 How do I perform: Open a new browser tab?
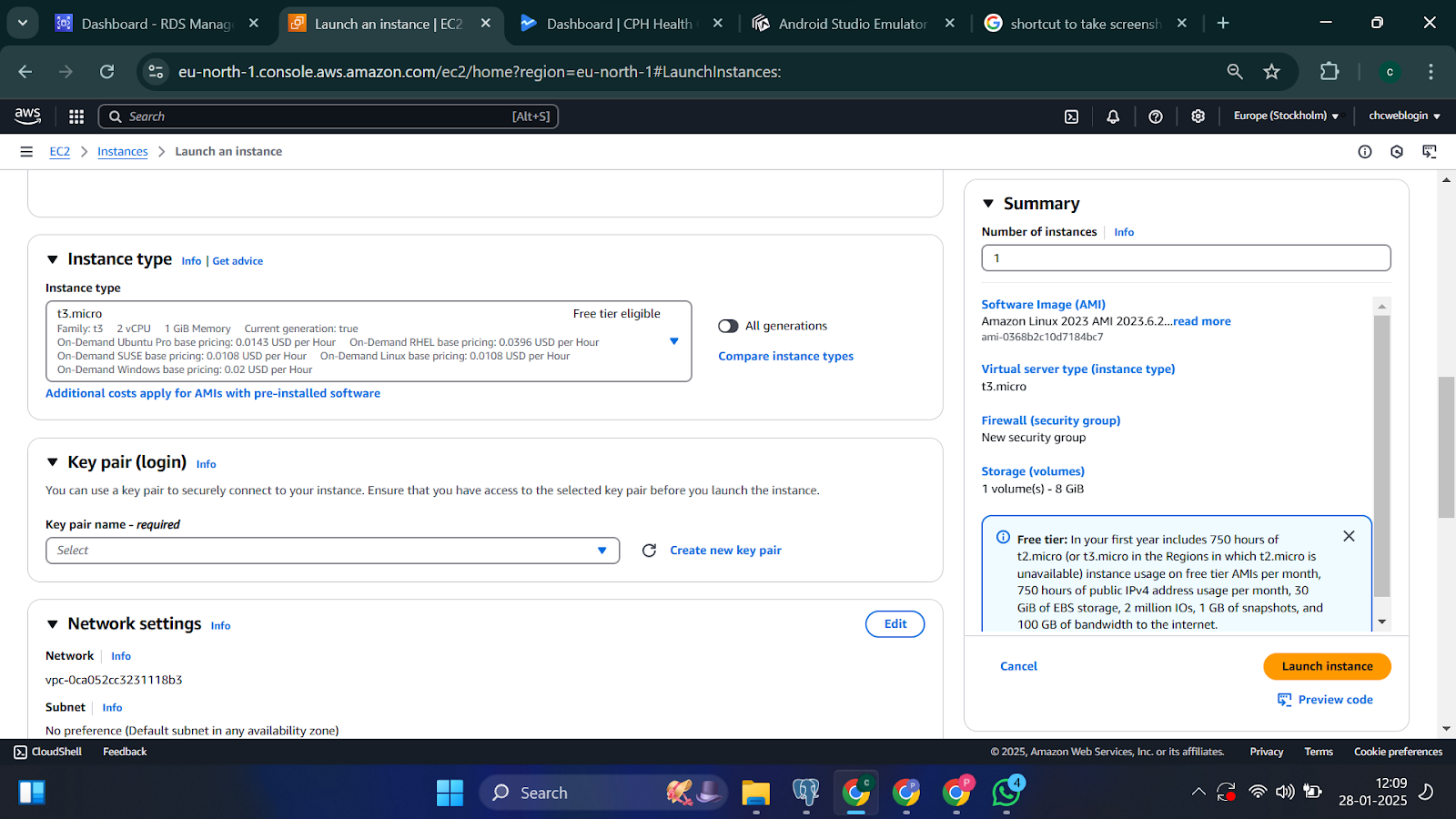1223,24
